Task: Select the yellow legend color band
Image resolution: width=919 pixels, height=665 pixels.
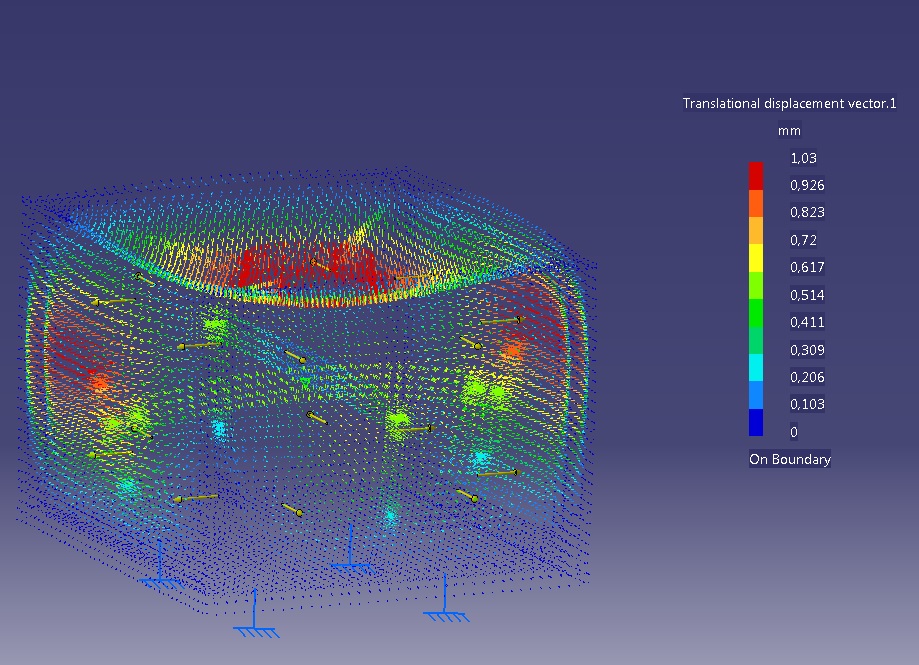Action: (x=756, y=258)
